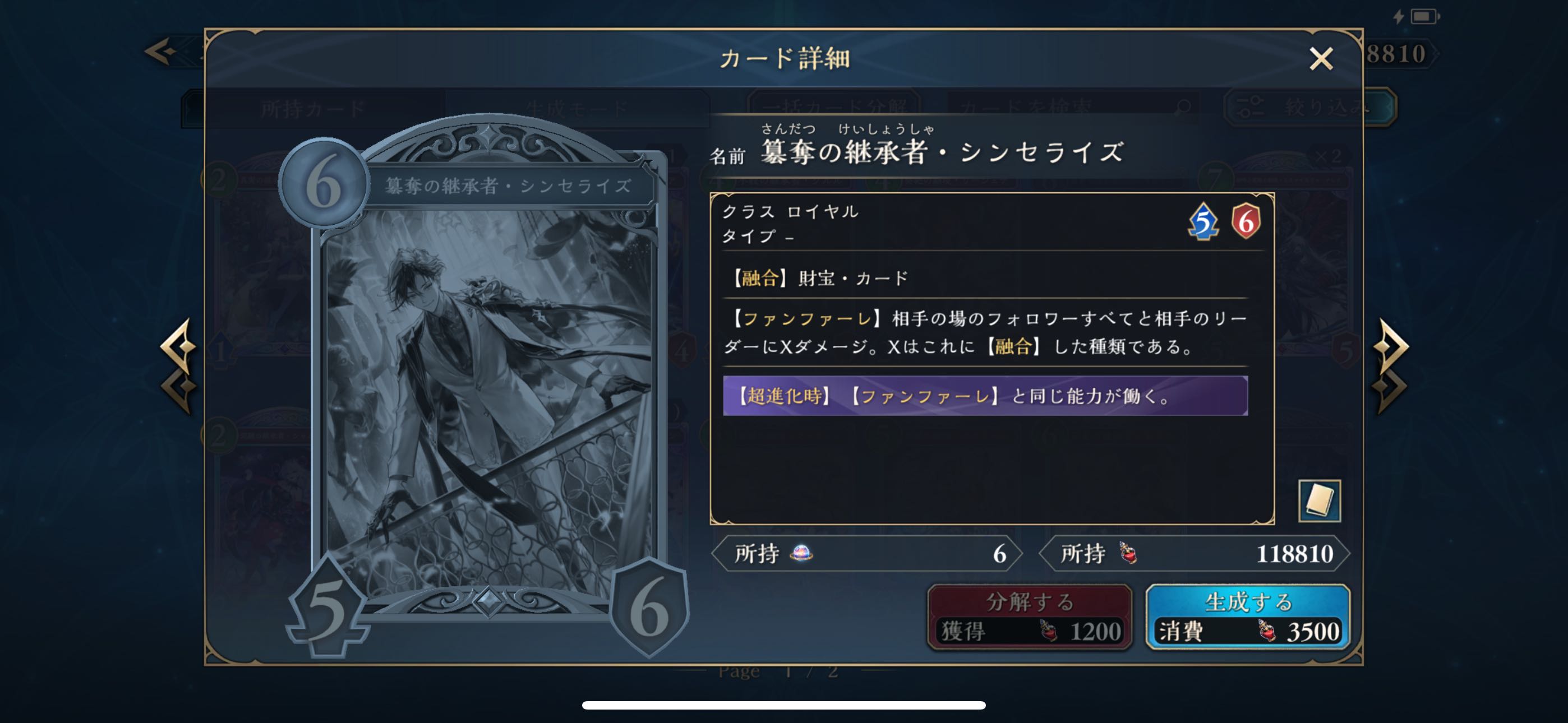Select the dimmed 生成モード tab
The width and height of the screenshot is (1568, 723).
(577, 109)
